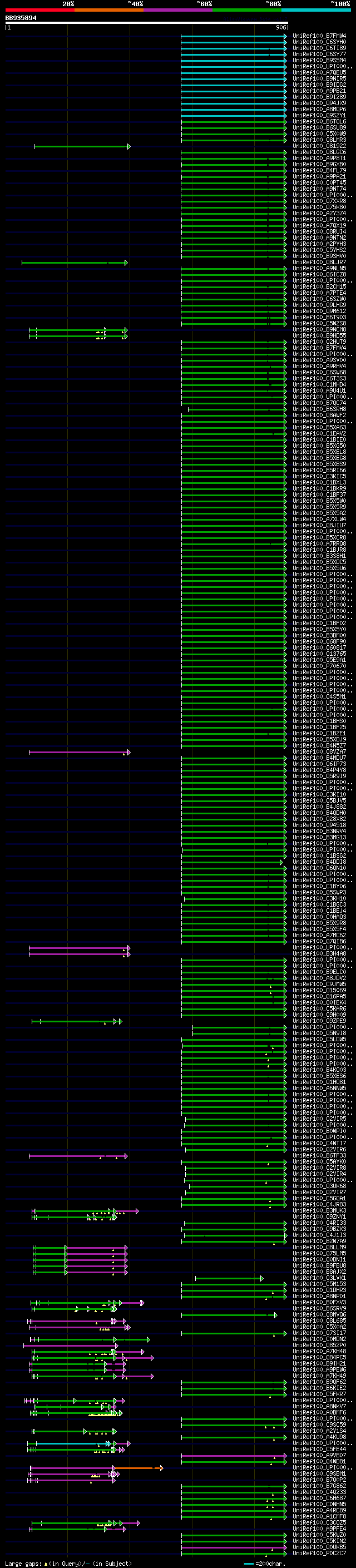Click hit label UniRef100_B2CM15

(x=319, y=286)
